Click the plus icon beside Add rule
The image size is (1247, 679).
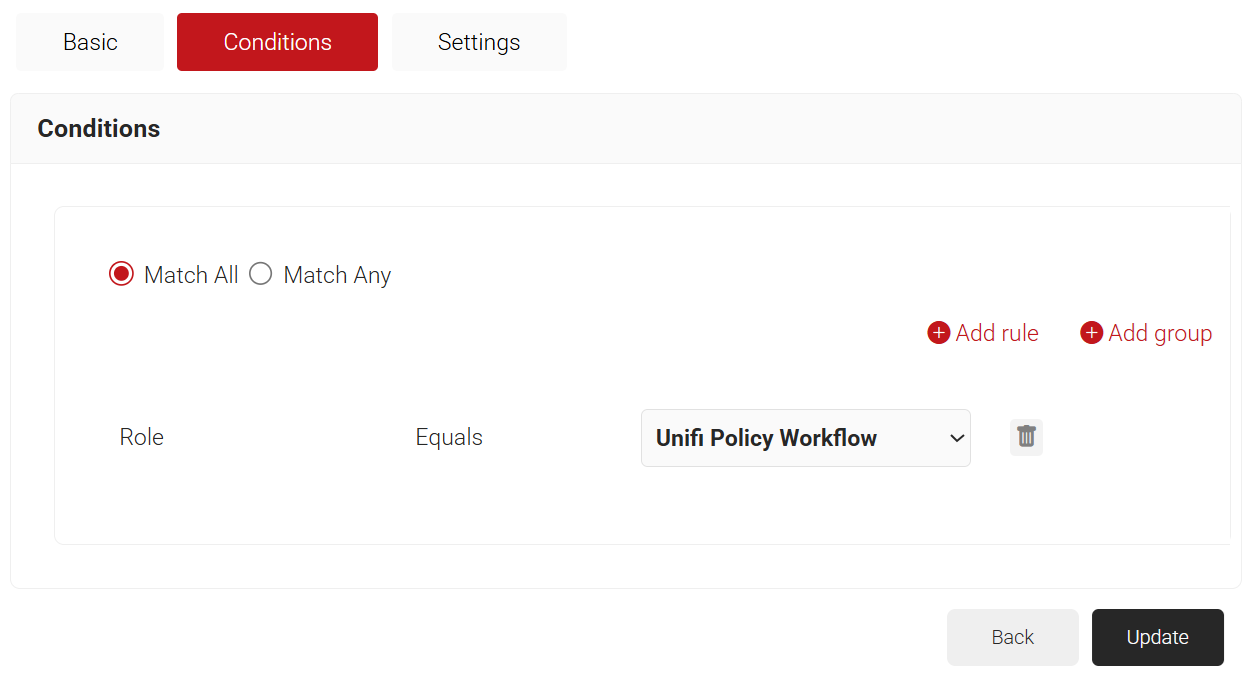[x=938, y=333]
